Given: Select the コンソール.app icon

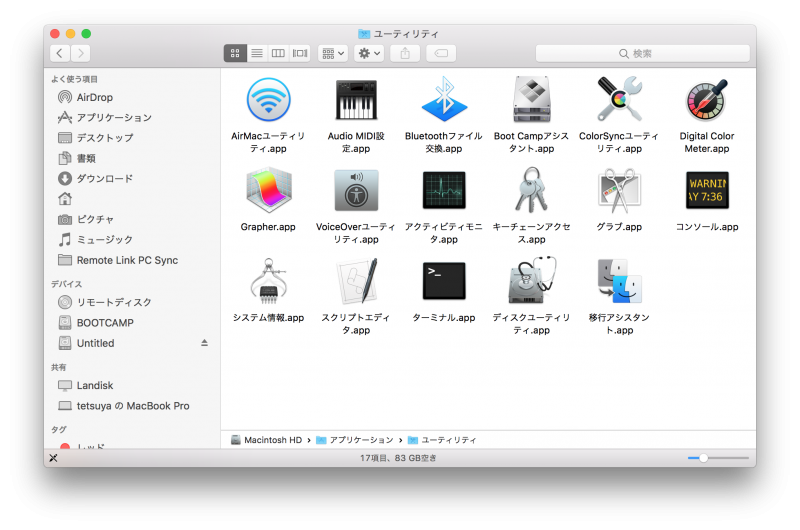Looking at the screenshot, I should [706, 190].
